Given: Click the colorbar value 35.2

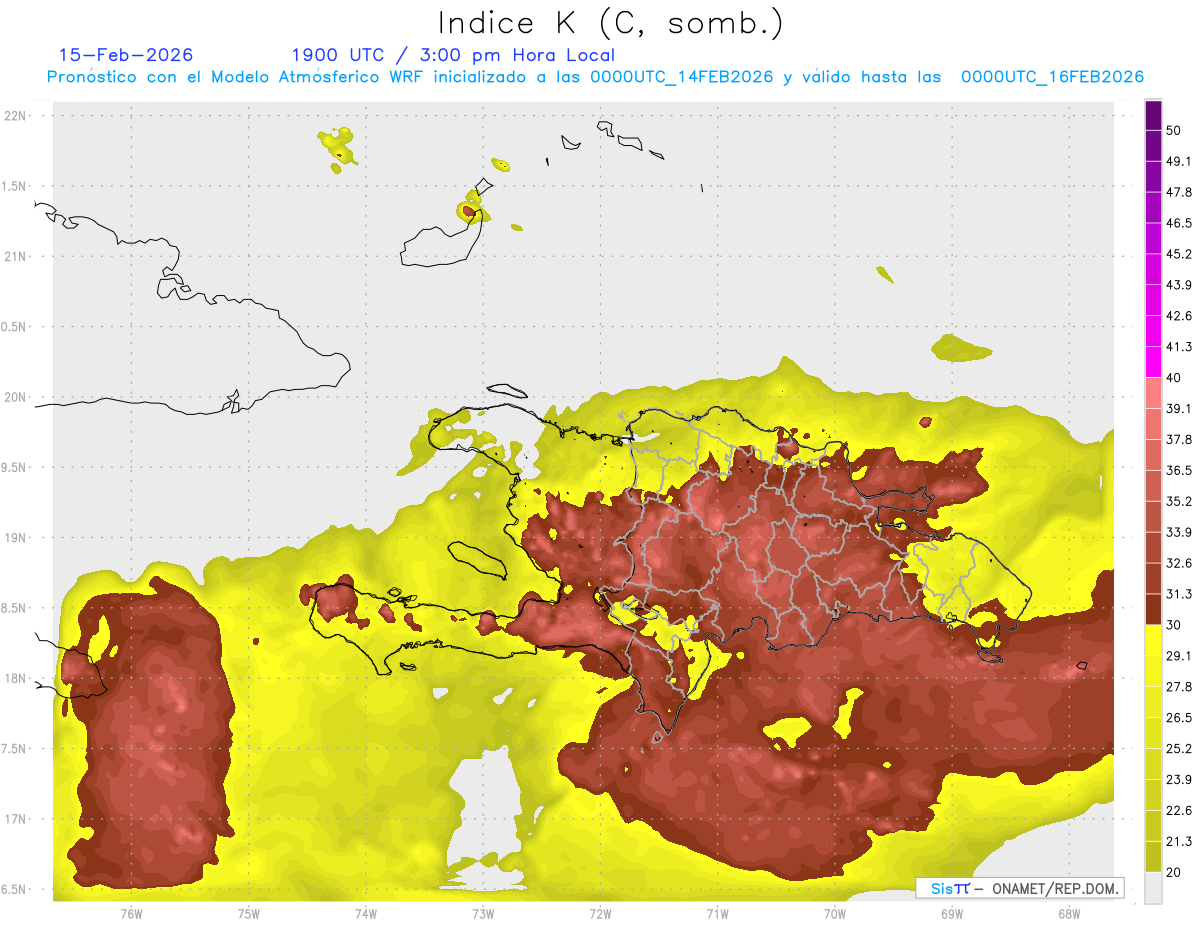Looking at the screenshot, I should 1179,501.
